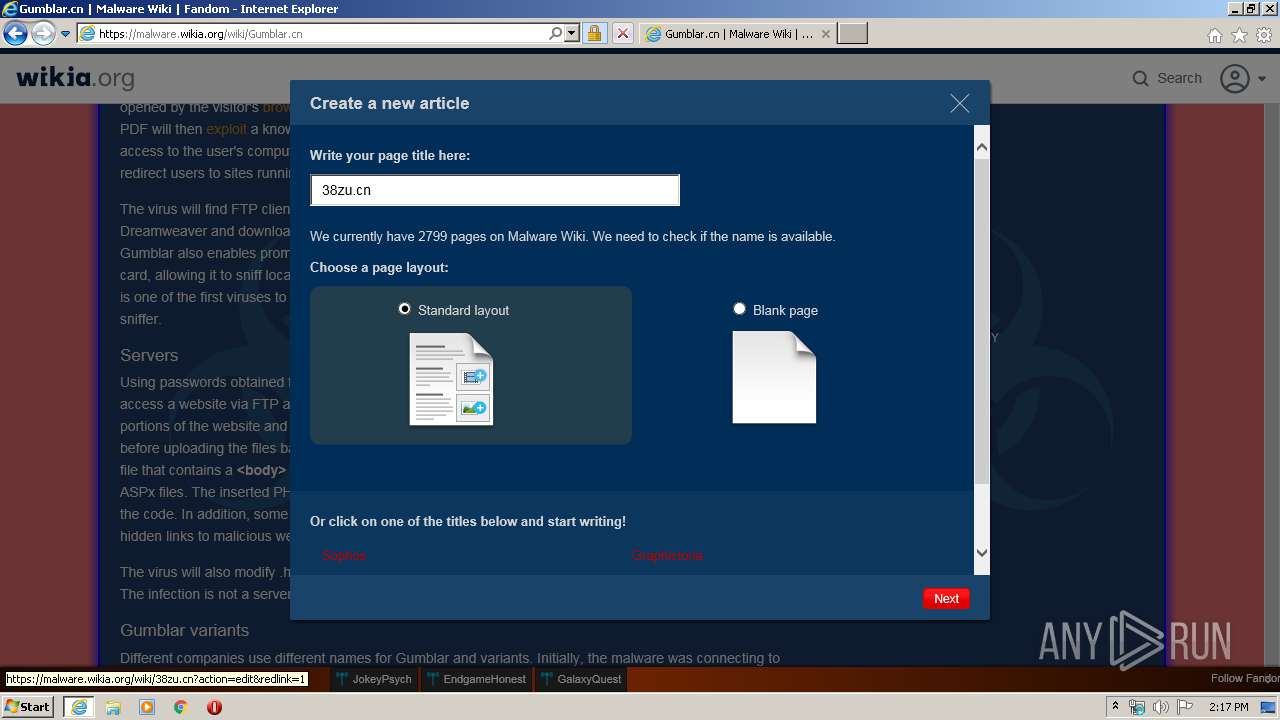Open the EndgameHonest footer item
Screen dimensions: 1280x720
(x=476, y=679)
